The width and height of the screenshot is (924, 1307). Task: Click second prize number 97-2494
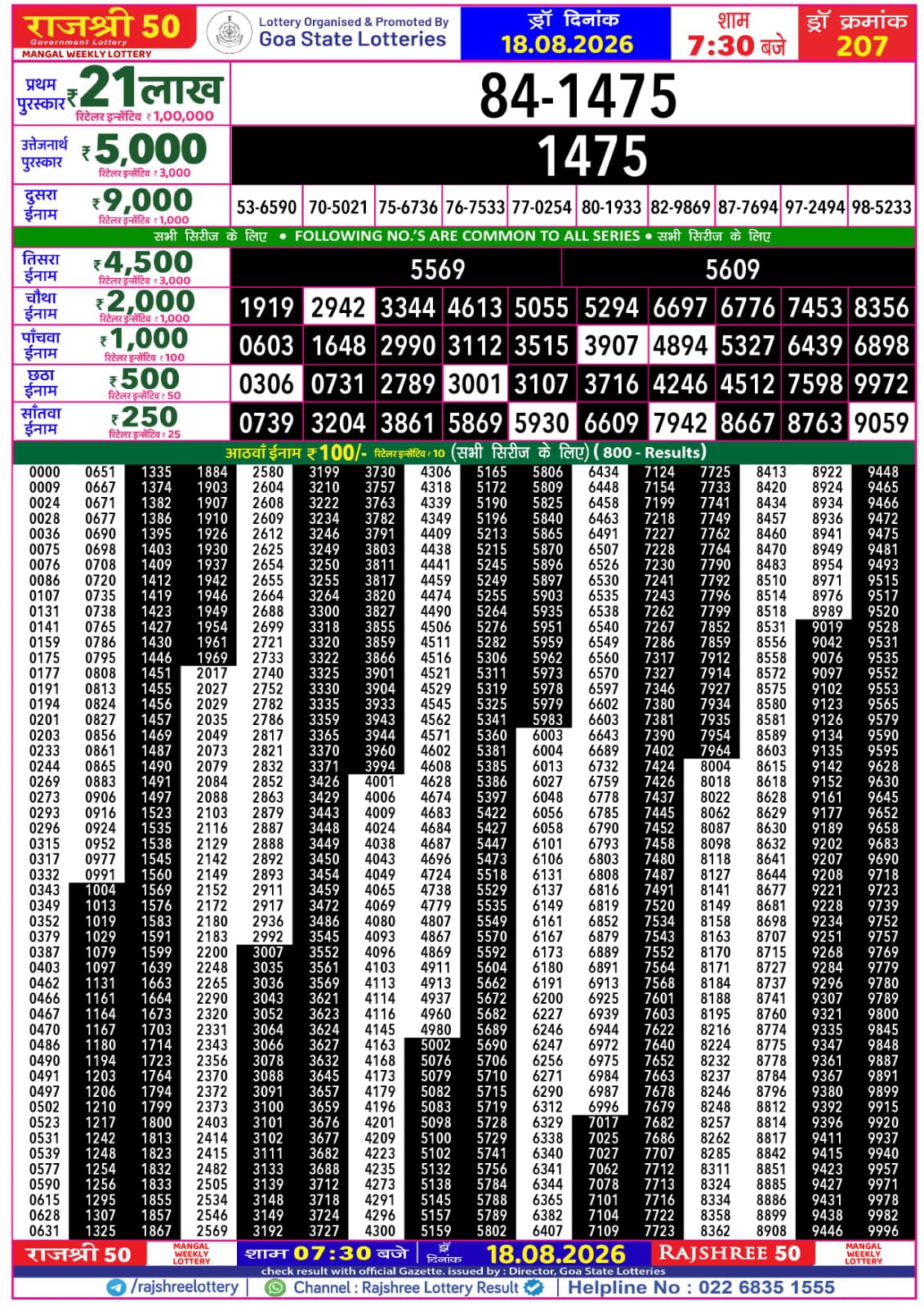point(815,208)
